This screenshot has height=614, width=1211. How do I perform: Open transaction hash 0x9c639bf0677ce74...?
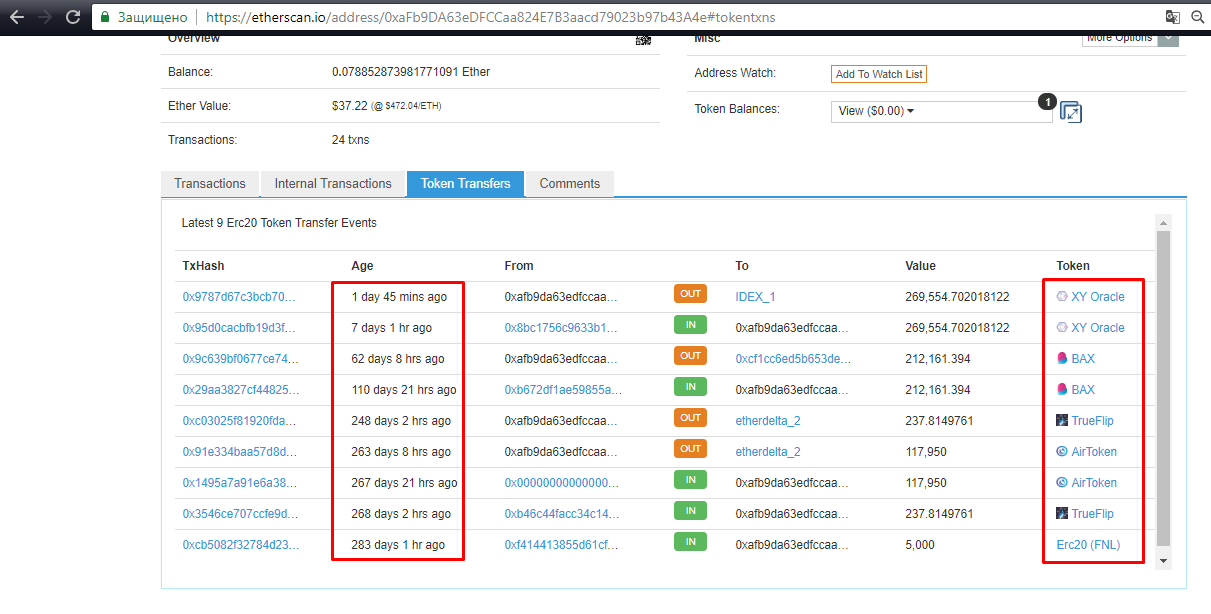tap(239, 359)
